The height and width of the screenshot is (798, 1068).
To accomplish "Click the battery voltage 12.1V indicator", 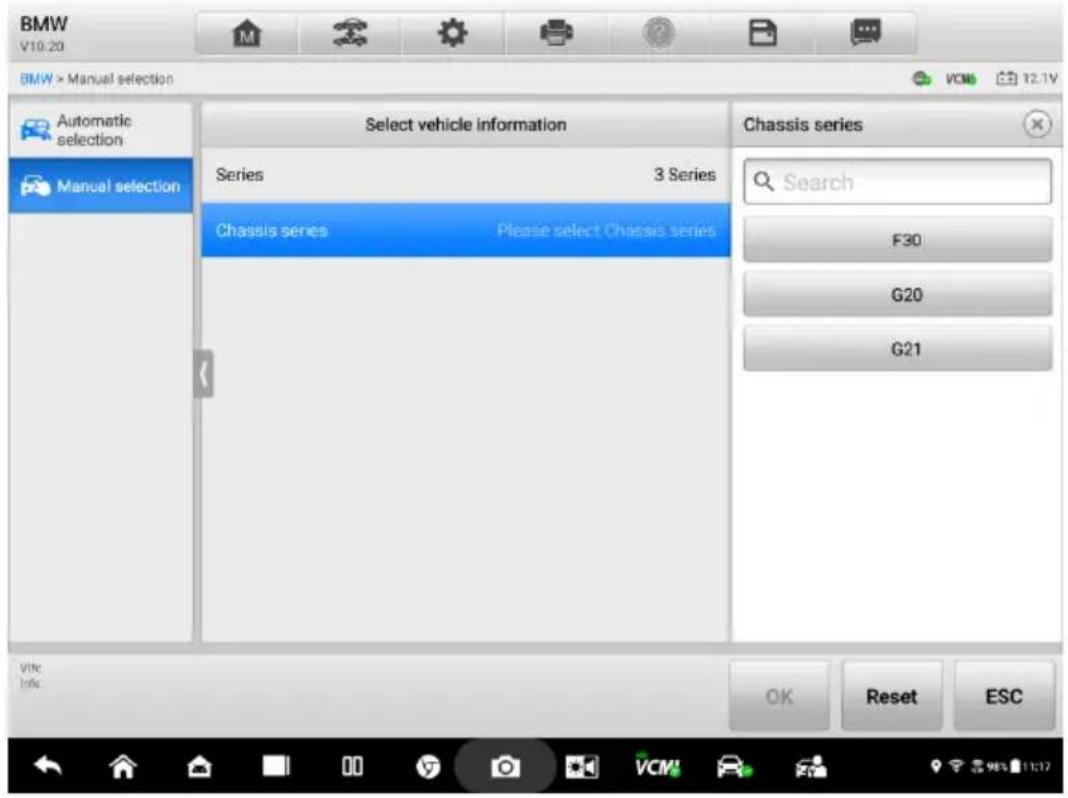I will point(1026,79).
